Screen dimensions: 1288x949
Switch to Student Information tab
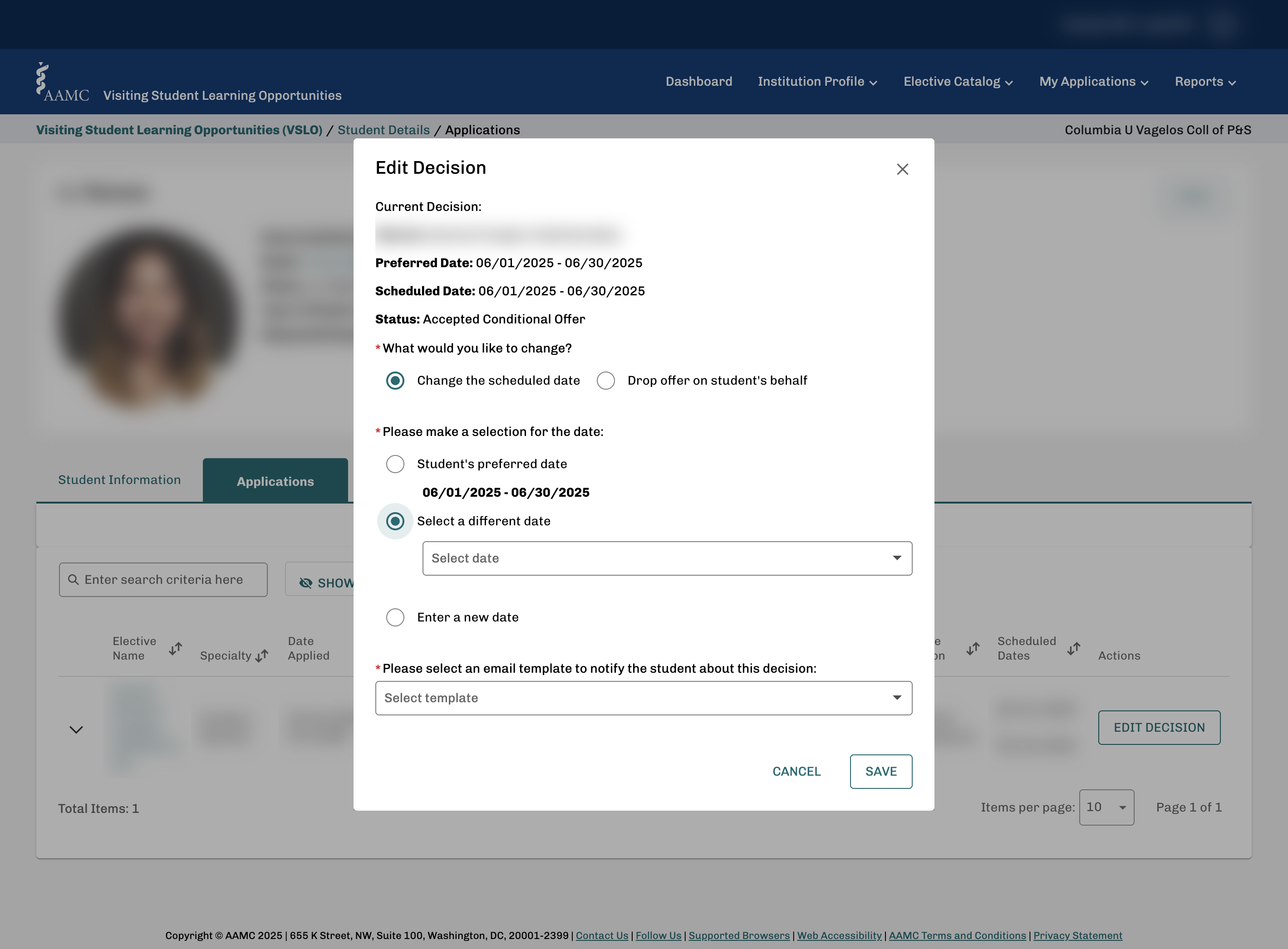pyautogui.click(x=119, y=479)
